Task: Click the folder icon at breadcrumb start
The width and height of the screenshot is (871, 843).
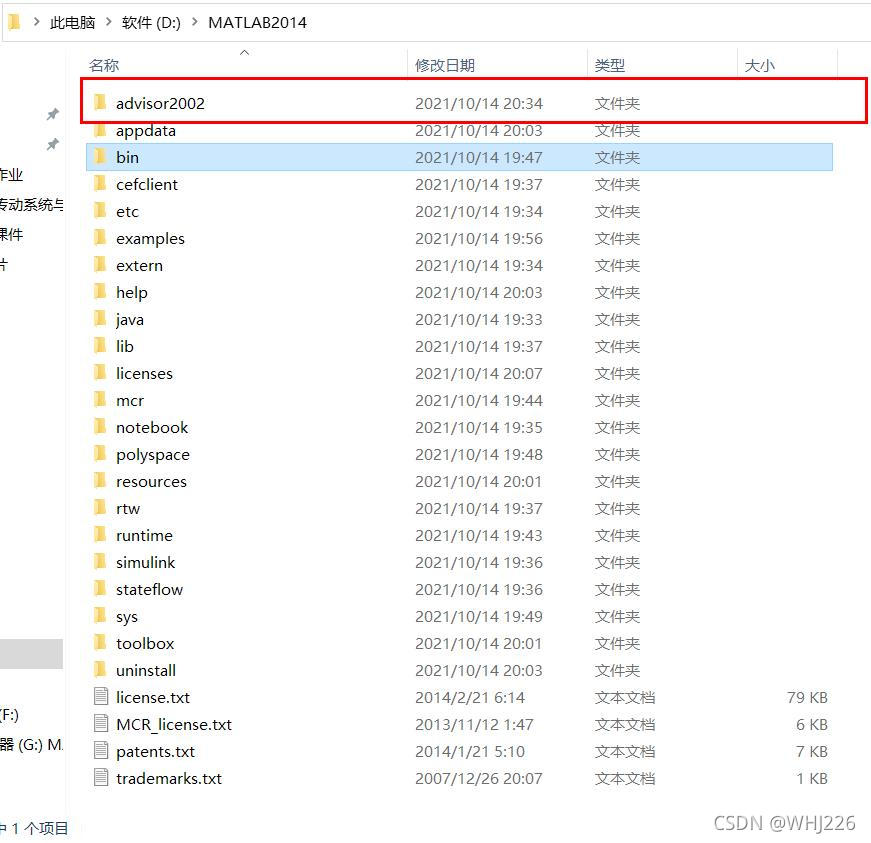Action: click(13, 21)
